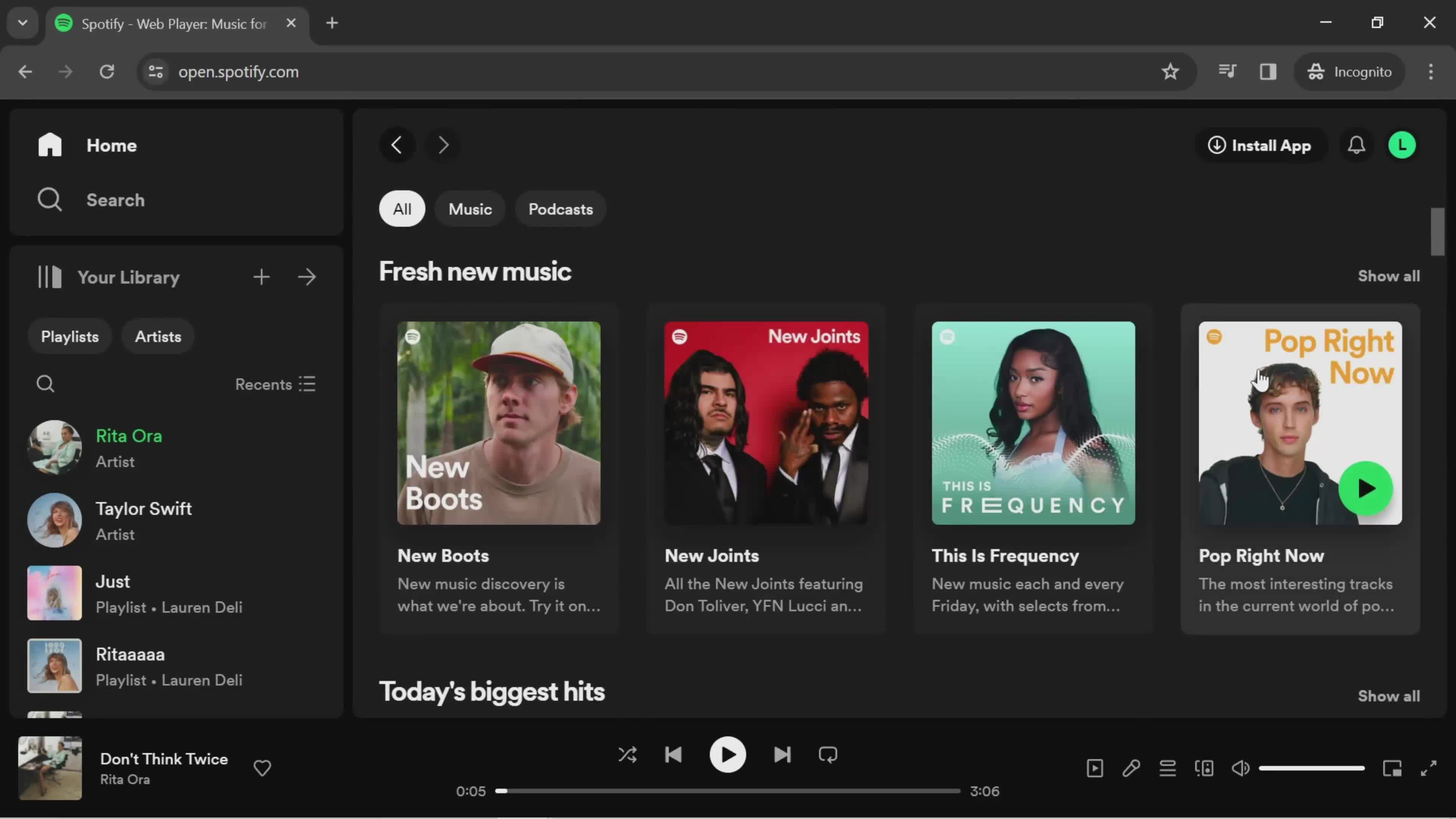Click the lyrics icon in playback bar

[1131, 768]
